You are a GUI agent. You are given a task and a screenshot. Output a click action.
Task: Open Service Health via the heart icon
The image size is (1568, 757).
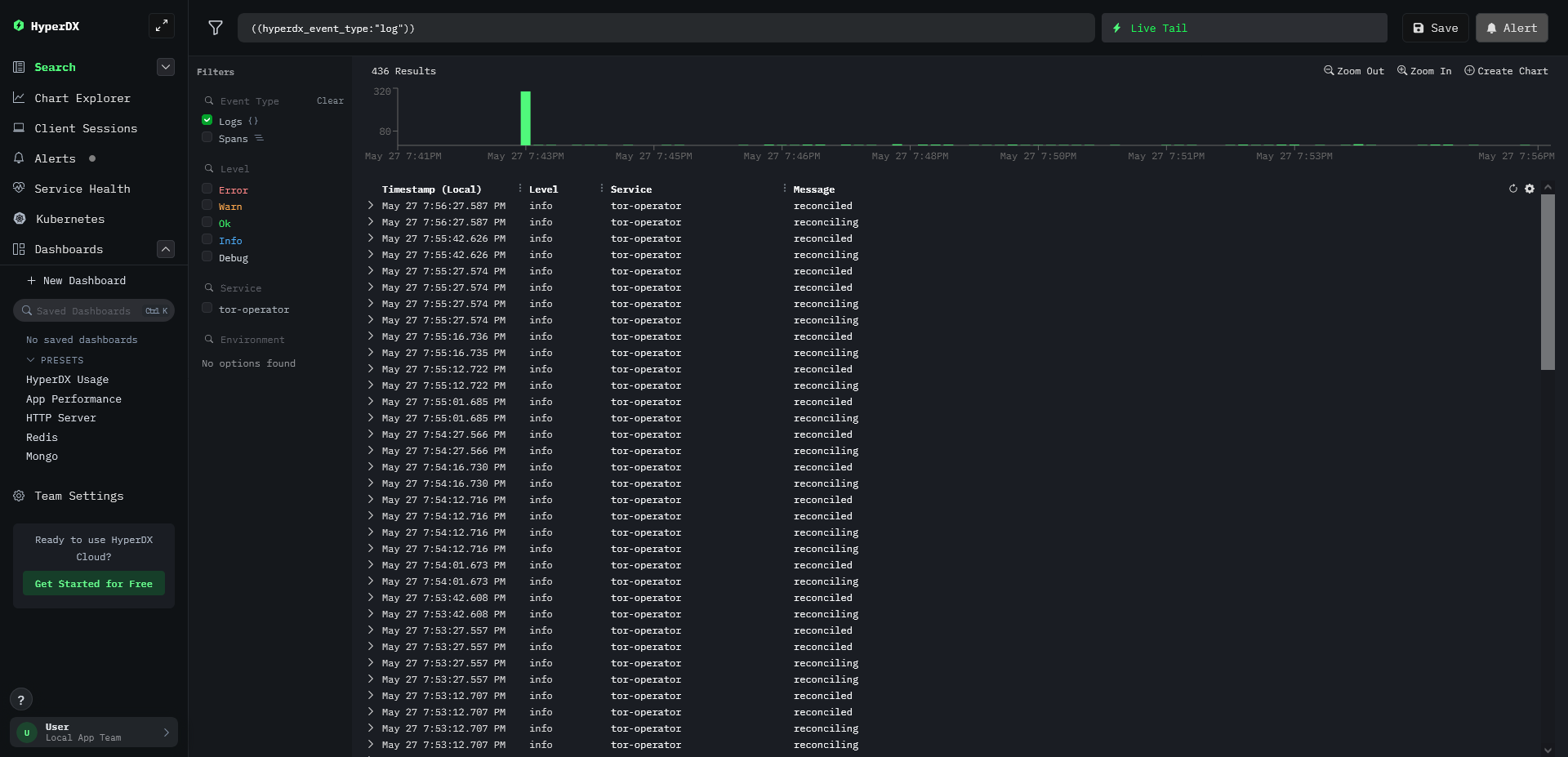coord(19,189)
